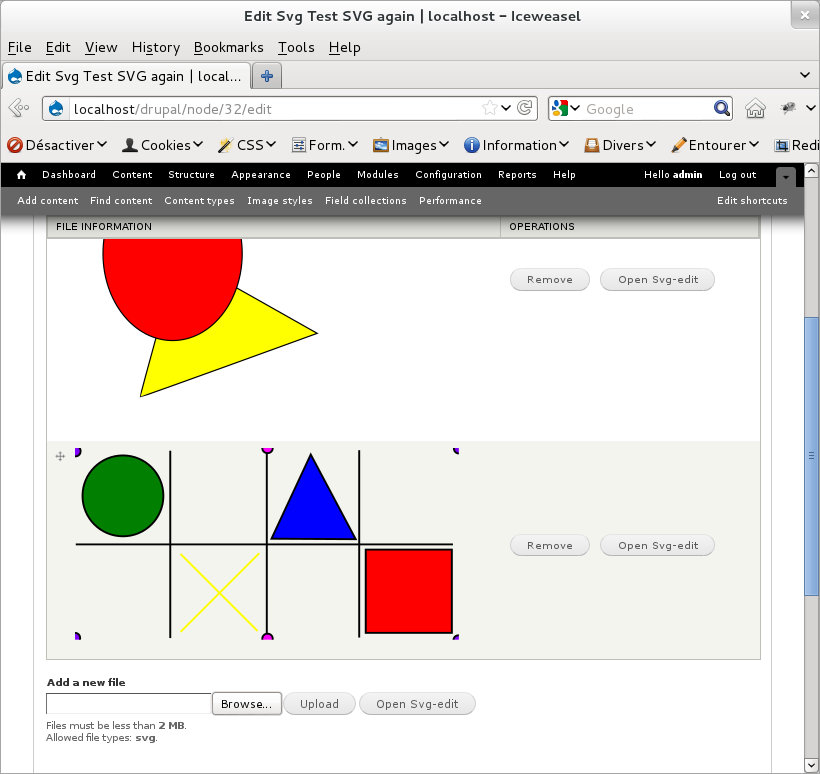The width and height of the screenshot is (820, 774).
Task: Click the browser home icon
Action: click(755, 109)
